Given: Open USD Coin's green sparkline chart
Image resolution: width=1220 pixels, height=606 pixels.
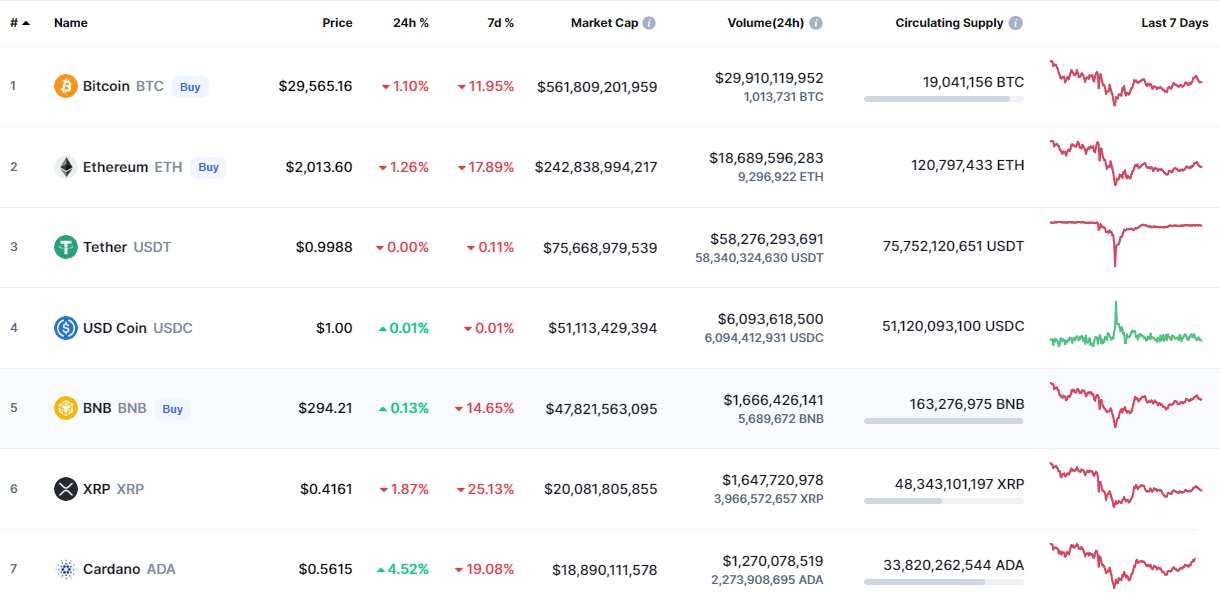Looking at the screenshot, I should coord(1126,324).
